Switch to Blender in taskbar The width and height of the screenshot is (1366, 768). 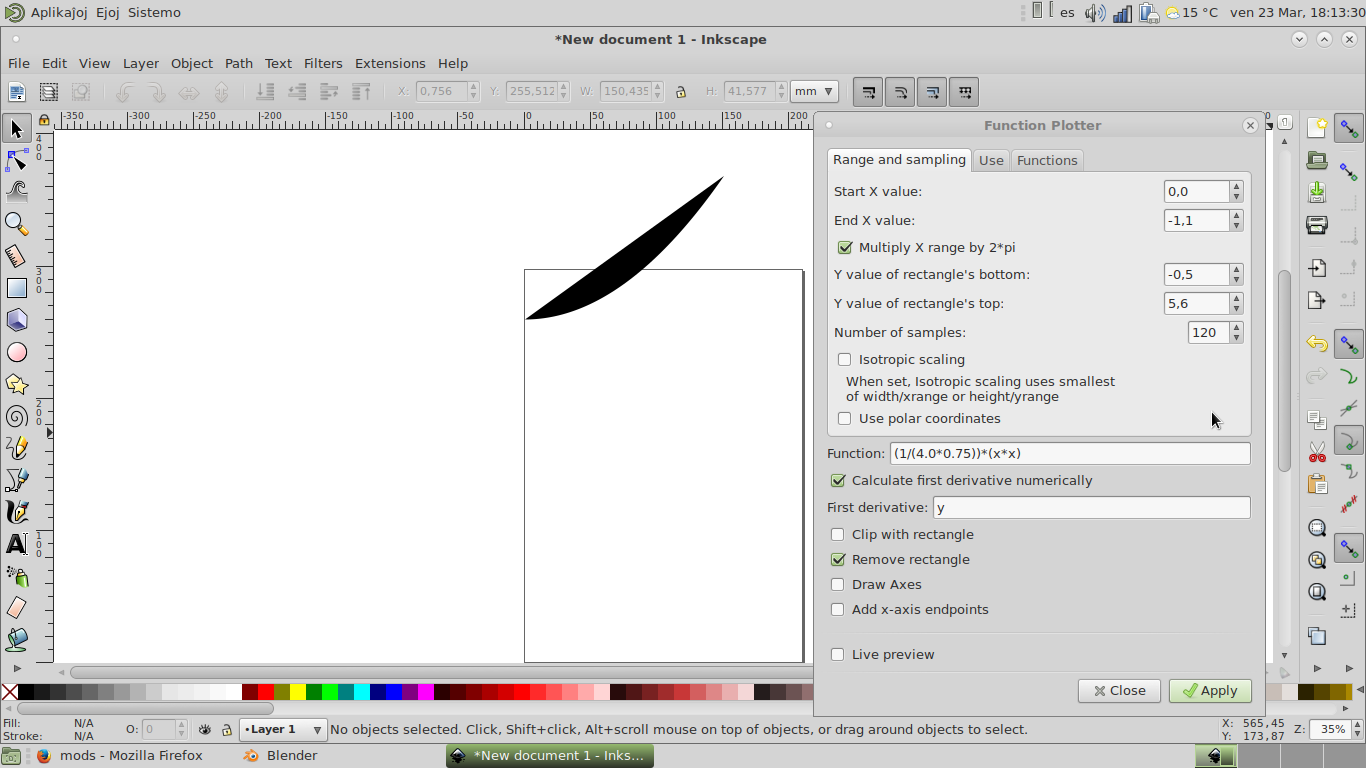pyautogui.click(x=281, y=755)
